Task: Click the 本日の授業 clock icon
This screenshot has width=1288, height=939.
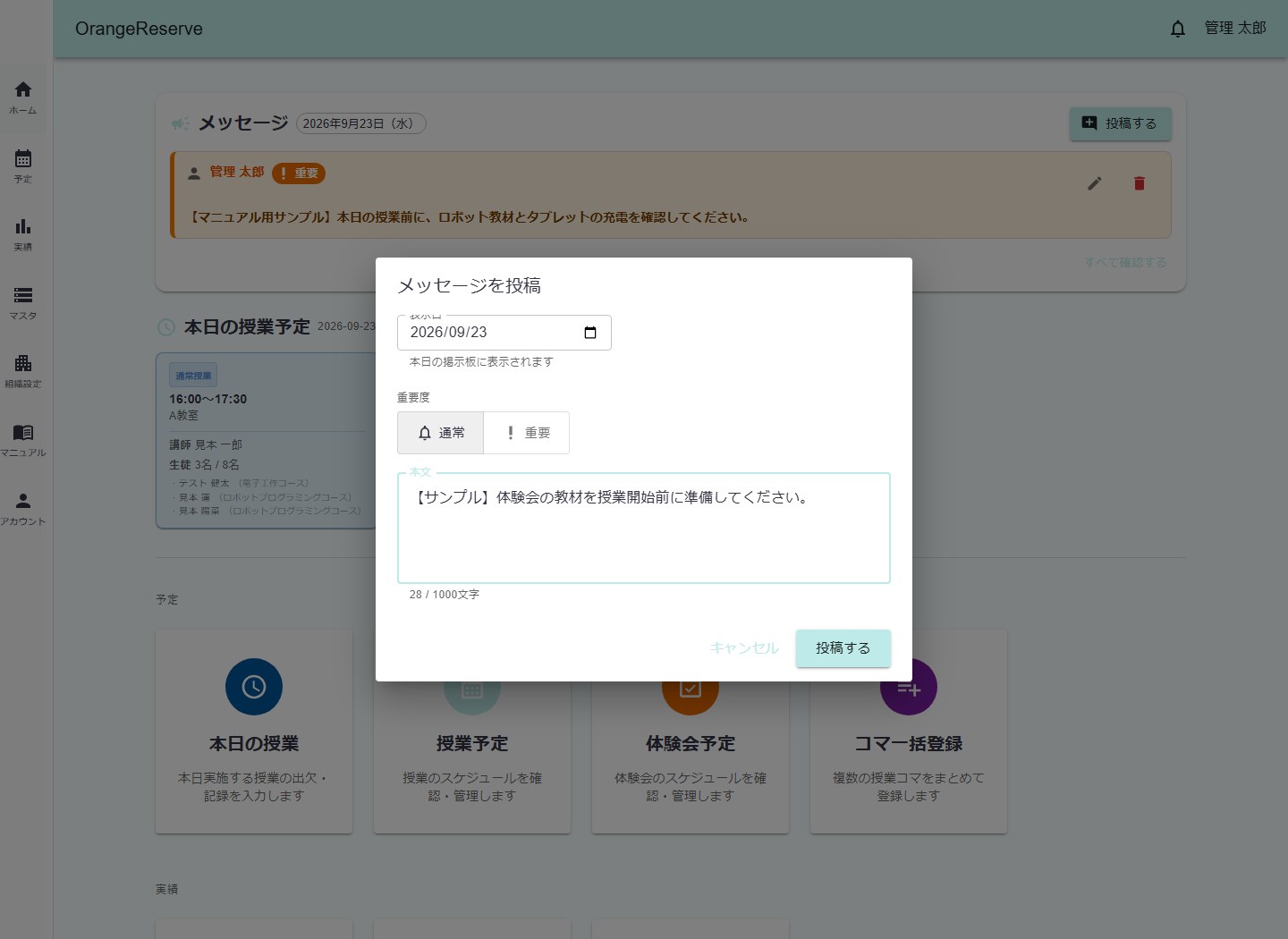Action: [254, 687]
